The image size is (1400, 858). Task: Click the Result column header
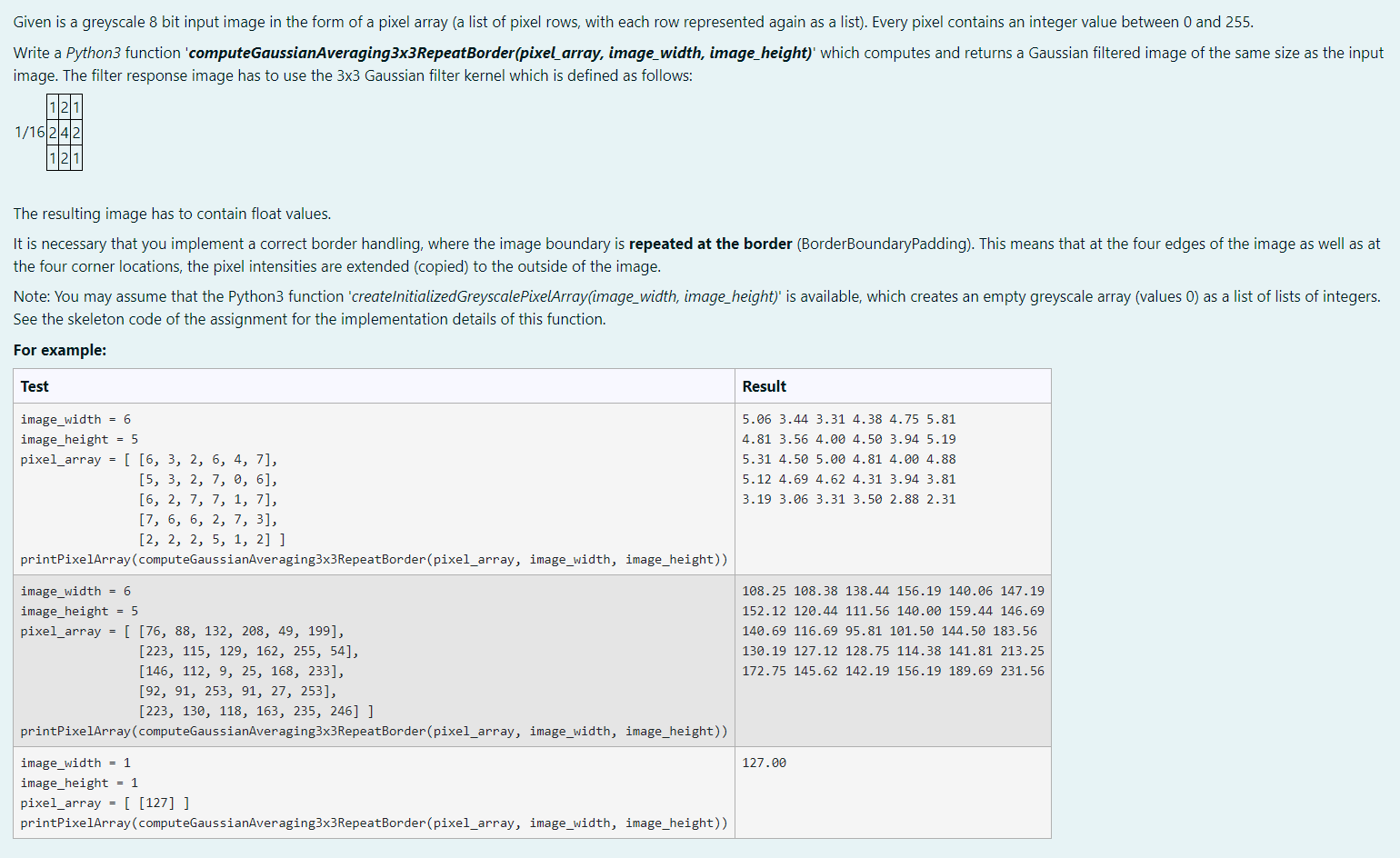764,385
